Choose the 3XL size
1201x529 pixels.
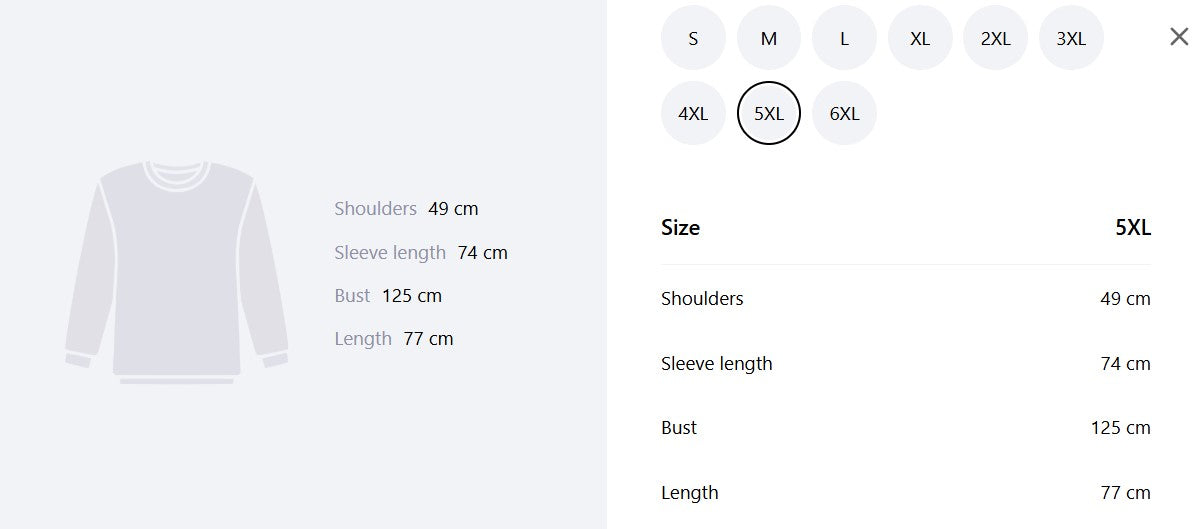(1071, 38)
